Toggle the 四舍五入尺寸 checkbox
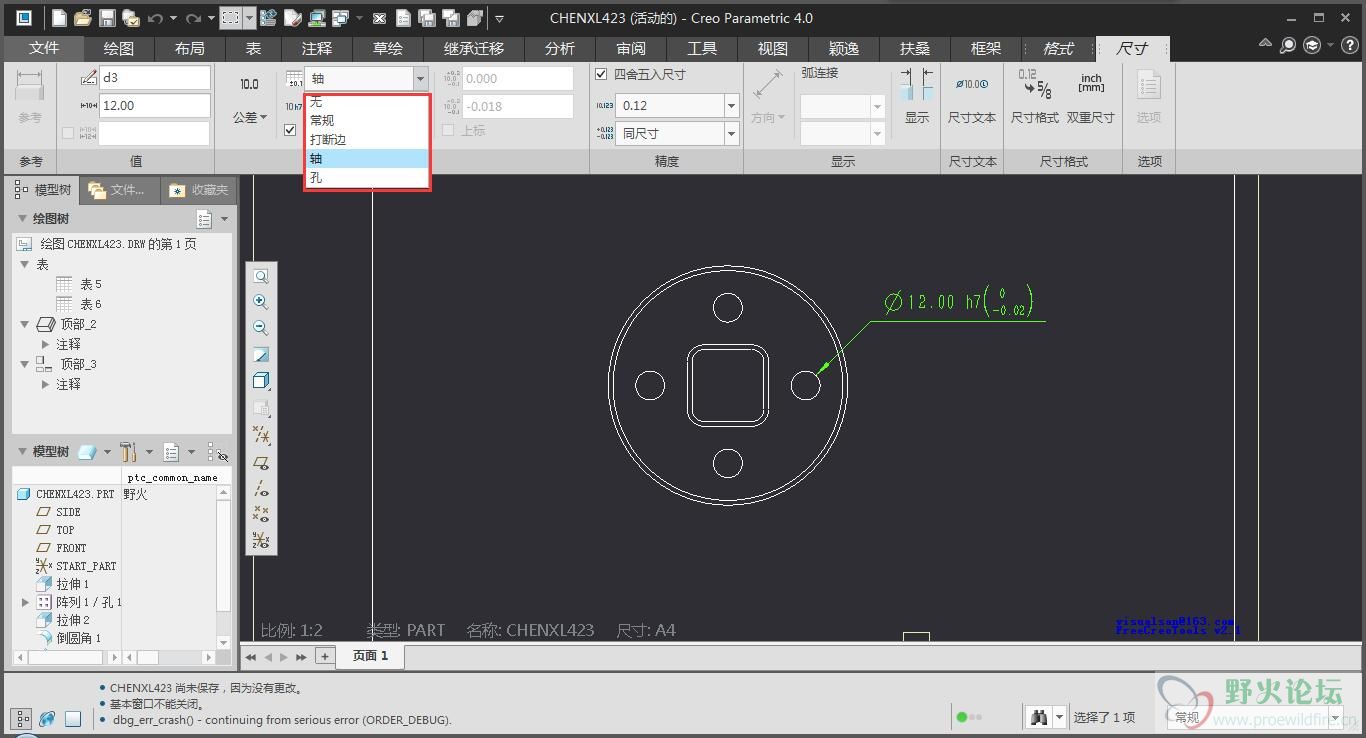Viewport: 1366px width, 738px height. click(x=601, y=74)
